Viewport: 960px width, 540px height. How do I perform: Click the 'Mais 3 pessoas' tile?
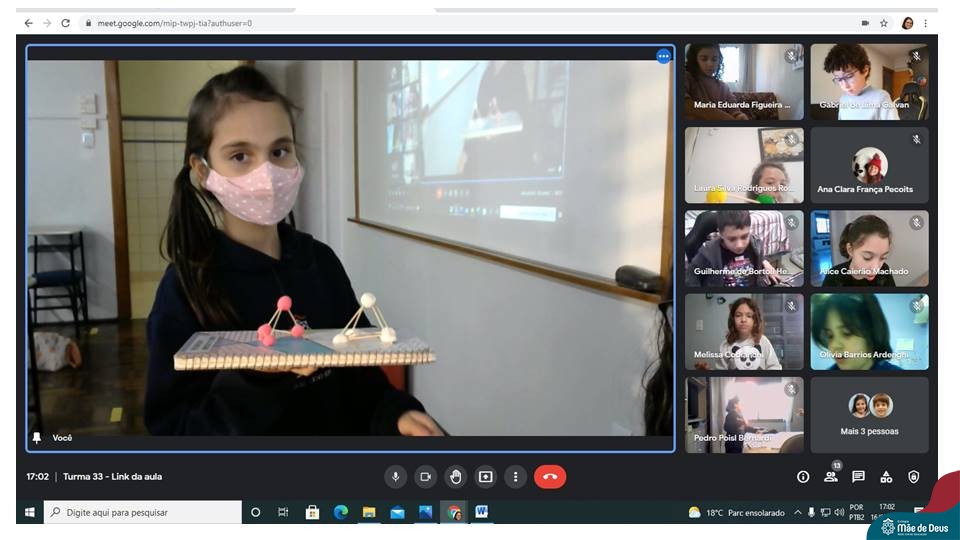click(869, 414)
